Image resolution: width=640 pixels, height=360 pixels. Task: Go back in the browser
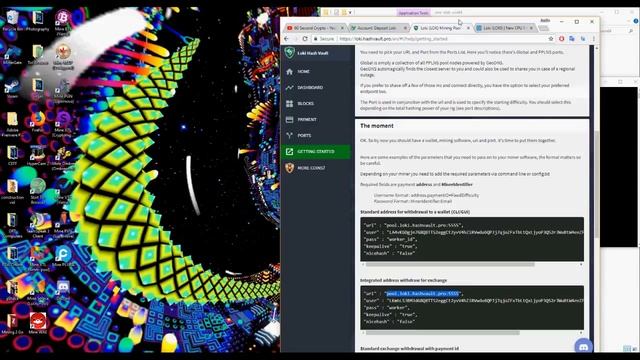tap(287, 39)
